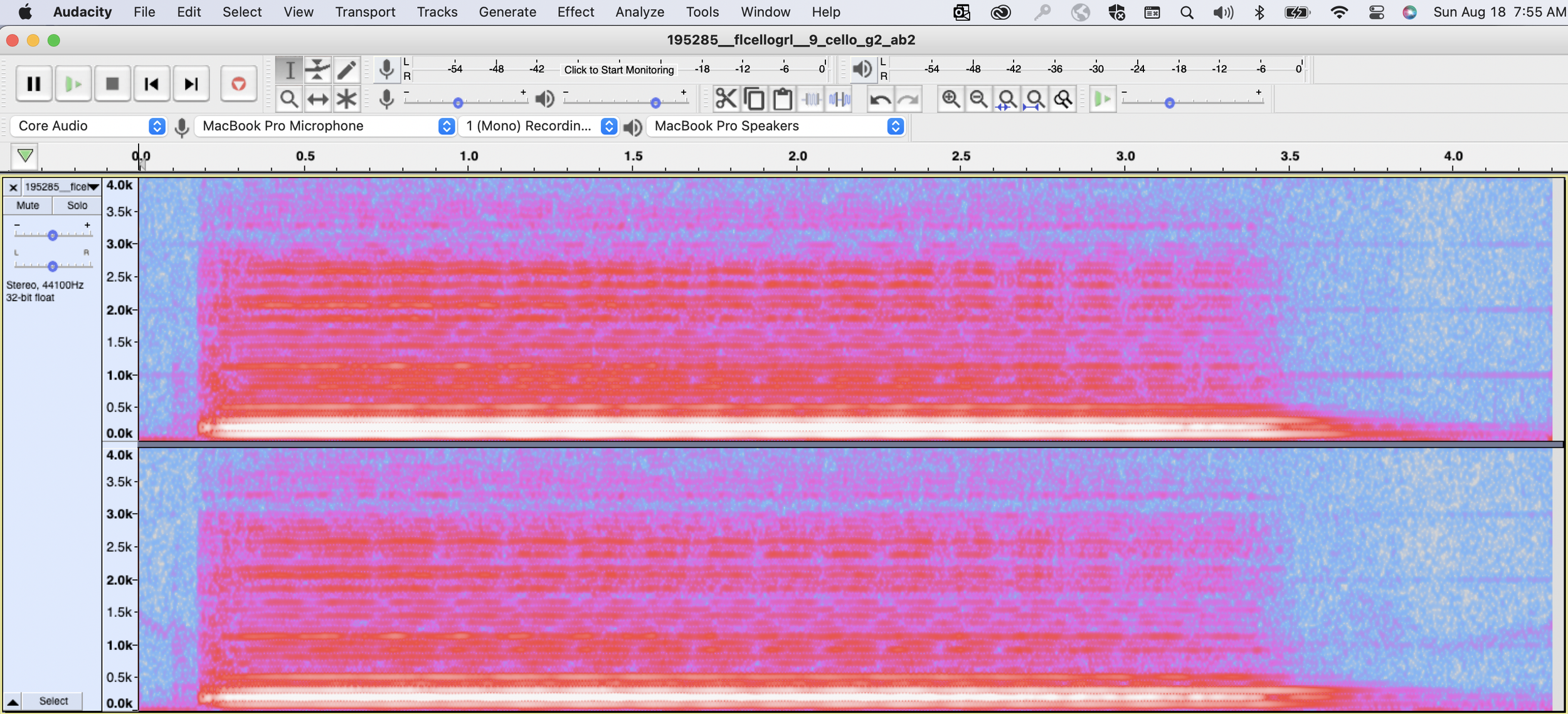Choose the Draw pencil tool
Screen dimensions: 1568x714
coord(346,70)
